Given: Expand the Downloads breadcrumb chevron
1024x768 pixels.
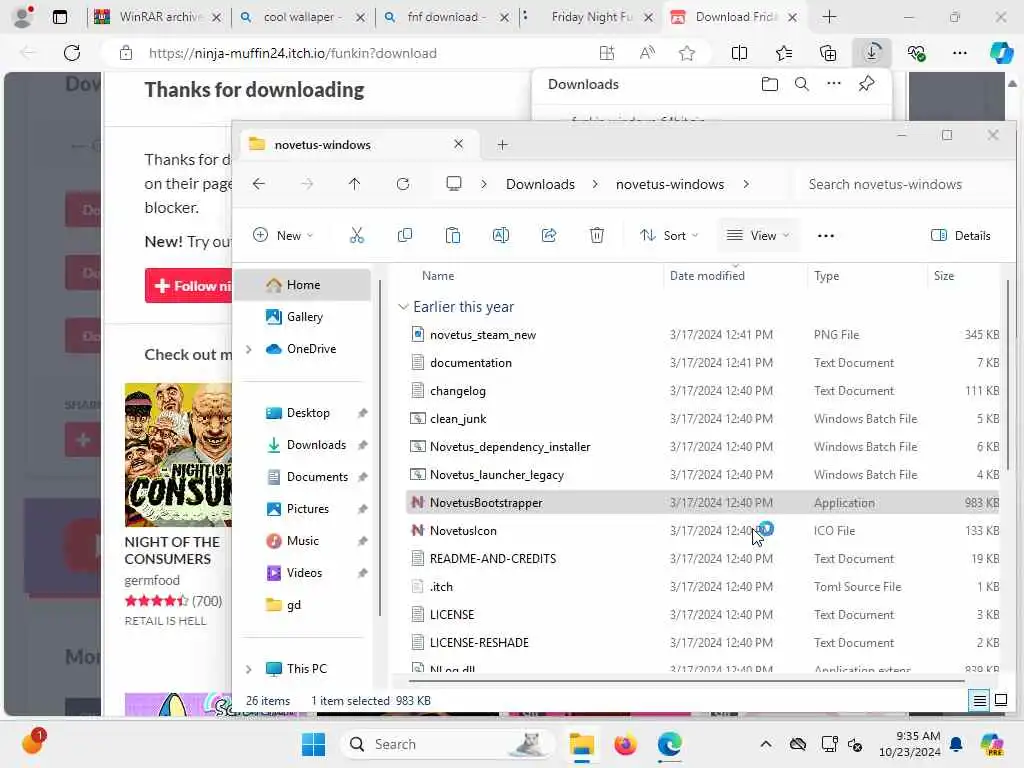Looking at the screenshot, I should [595, 184].
